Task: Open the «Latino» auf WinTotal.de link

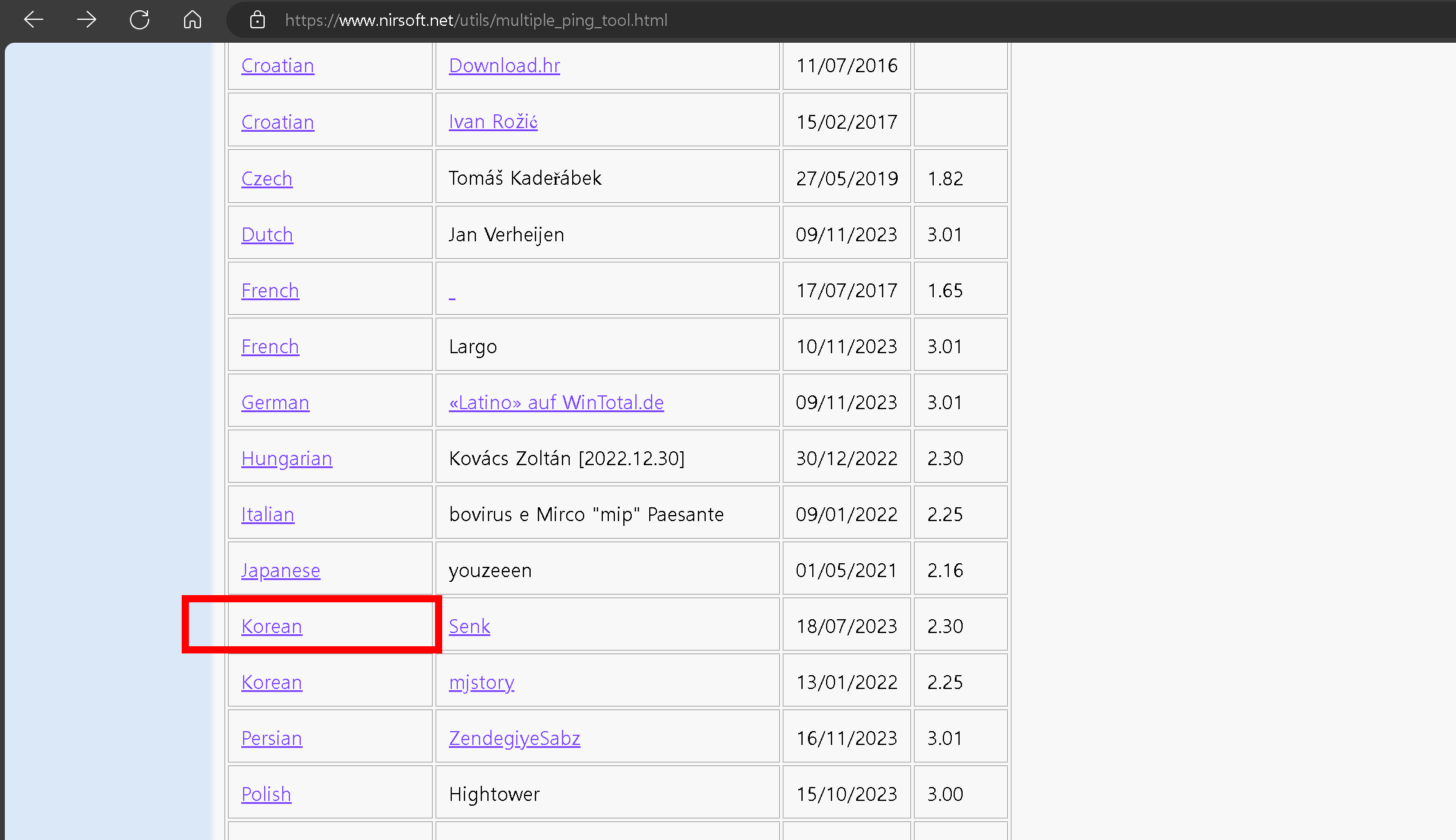Action: point(556,403)
